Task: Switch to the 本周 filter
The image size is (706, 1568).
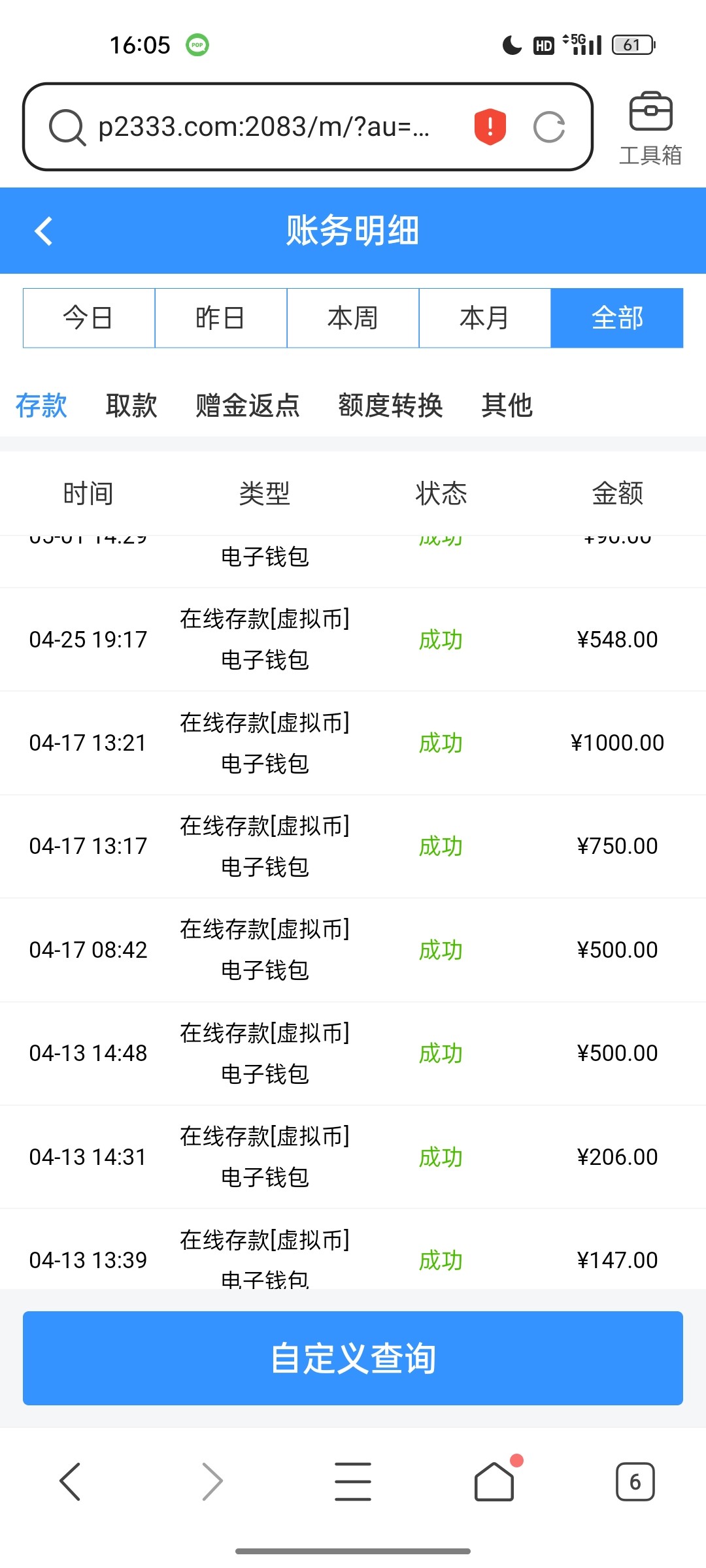Action: pyautogui.click(x=353, y=318)
